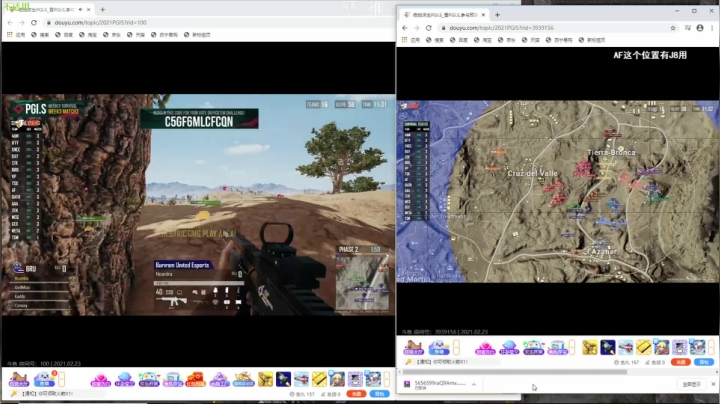Click the orange recharge button in the left window
Viewport: 720px width, 404px height.
[356, 394]
